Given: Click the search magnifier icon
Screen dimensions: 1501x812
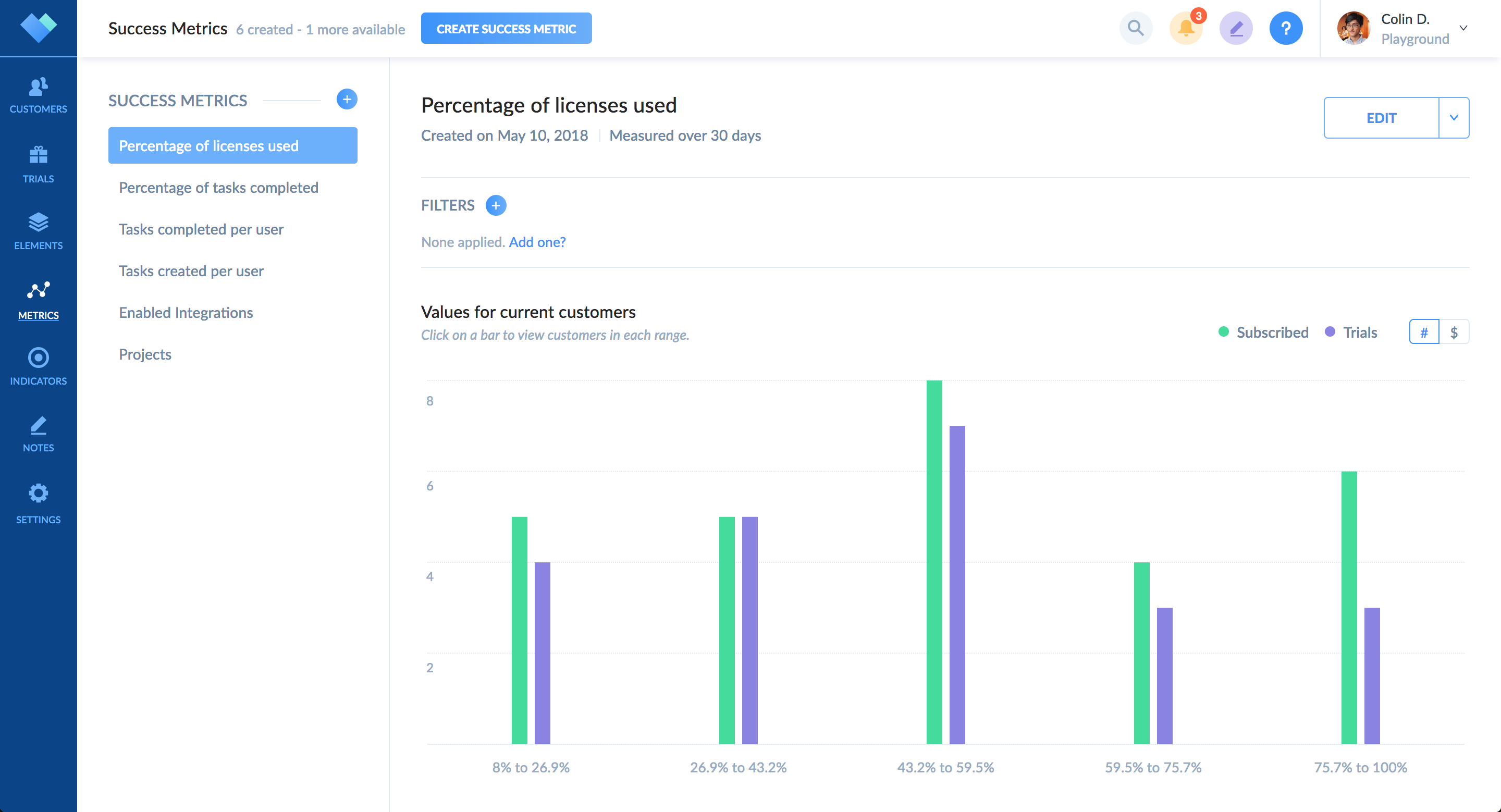Looking at the screenshot, I should (1135, 28).
